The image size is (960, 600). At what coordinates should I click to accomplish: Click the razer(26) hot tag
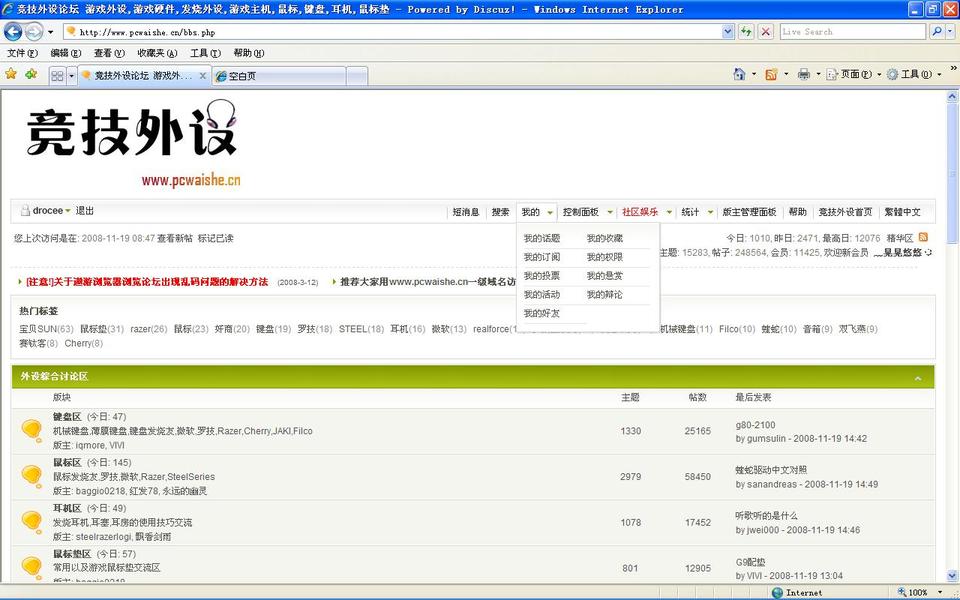(x=149, y=329)
